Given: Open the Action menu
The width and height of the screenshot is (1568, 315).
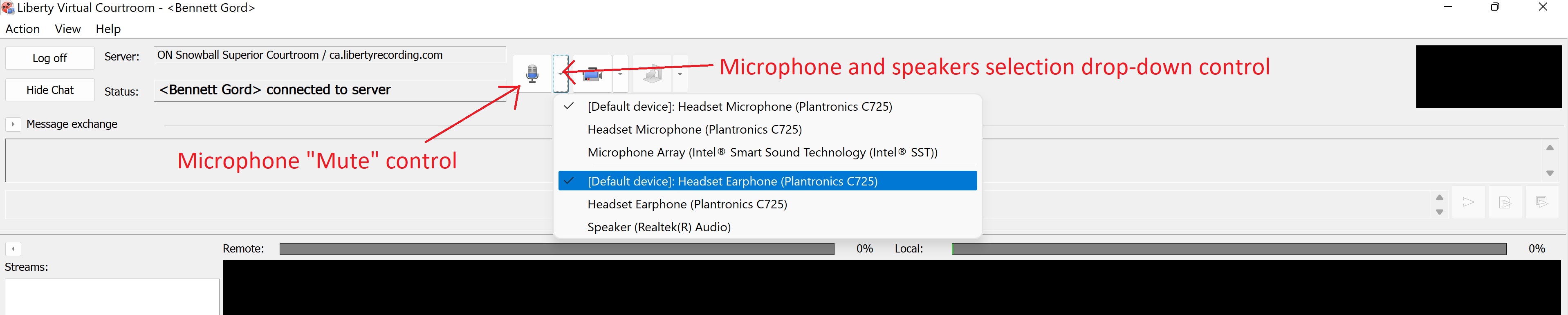Looking at the screenshot, I should click(22, 29).
